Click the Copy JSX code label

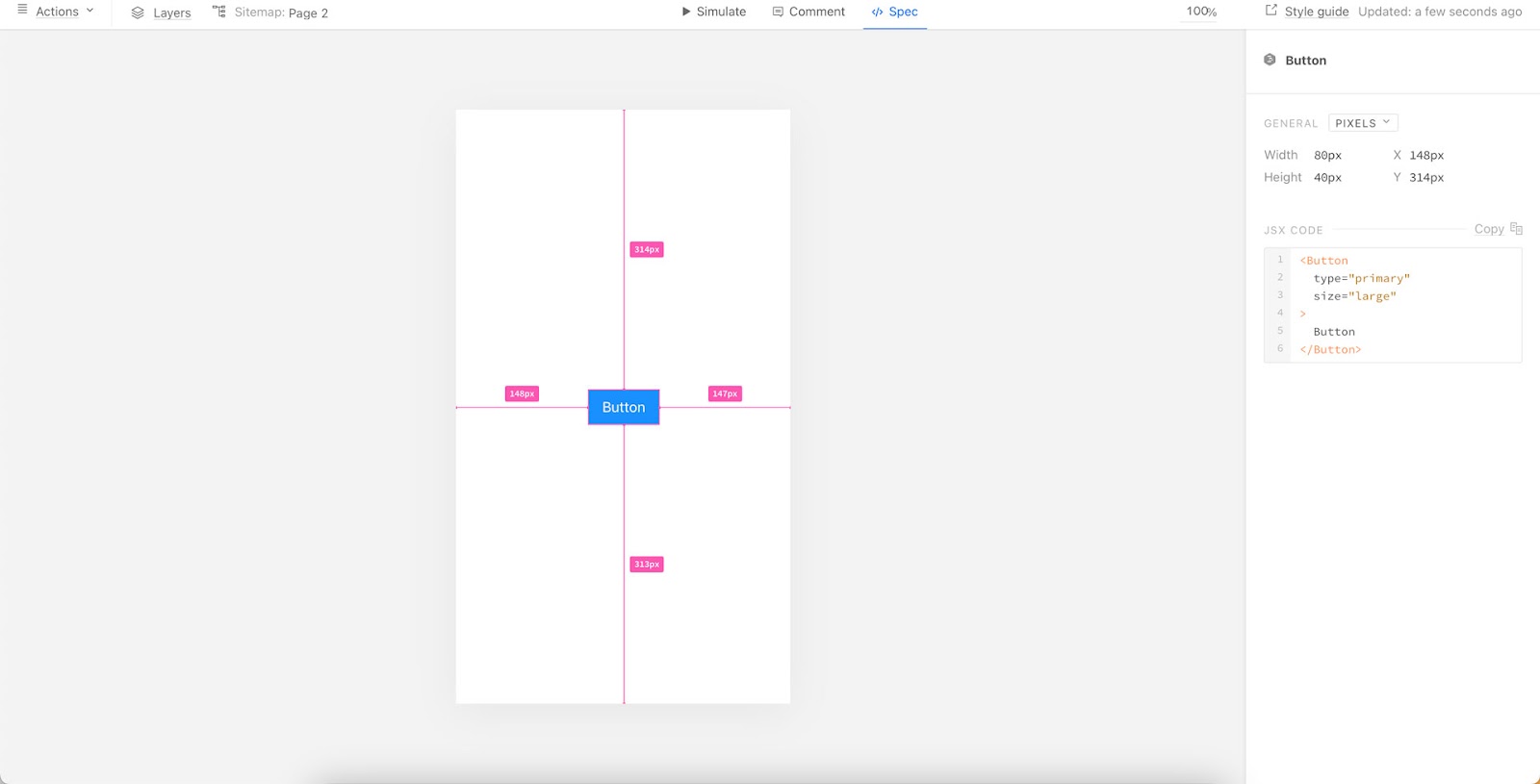click(1489, 229)
